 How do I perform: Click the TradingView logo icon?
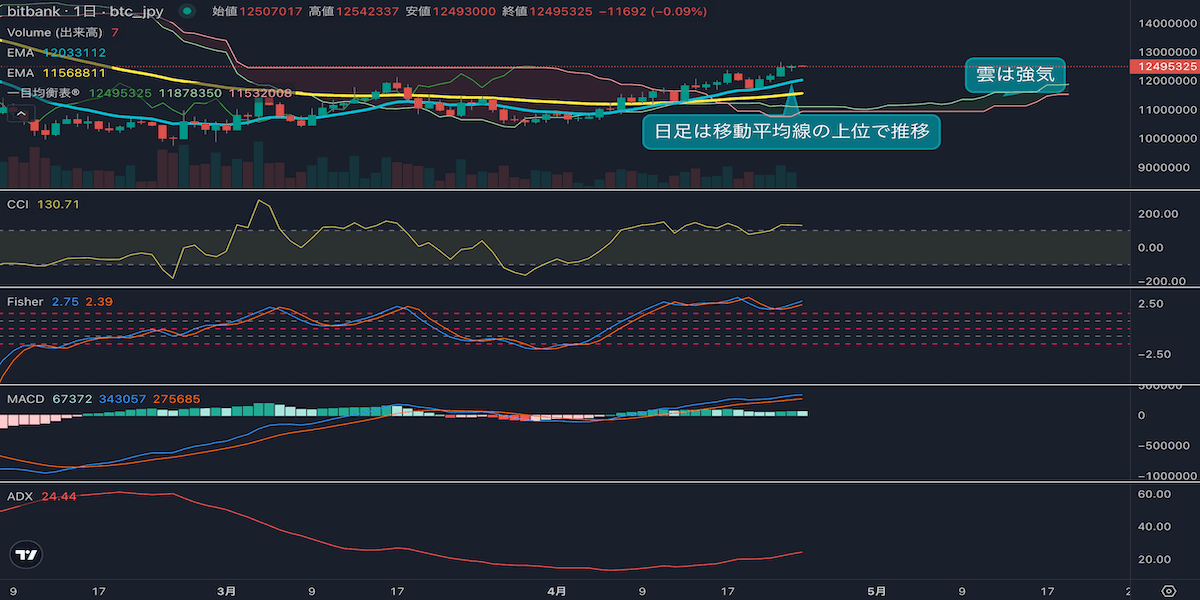click(27, 555)
